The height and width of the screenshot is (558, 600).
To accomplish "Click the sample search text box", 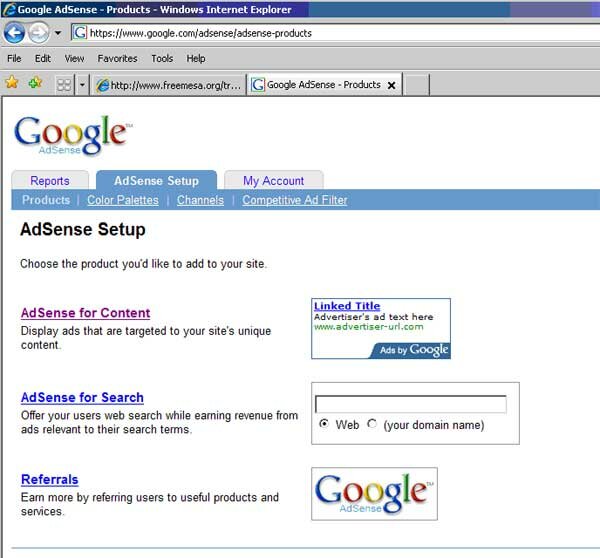I will click(411, 404).
